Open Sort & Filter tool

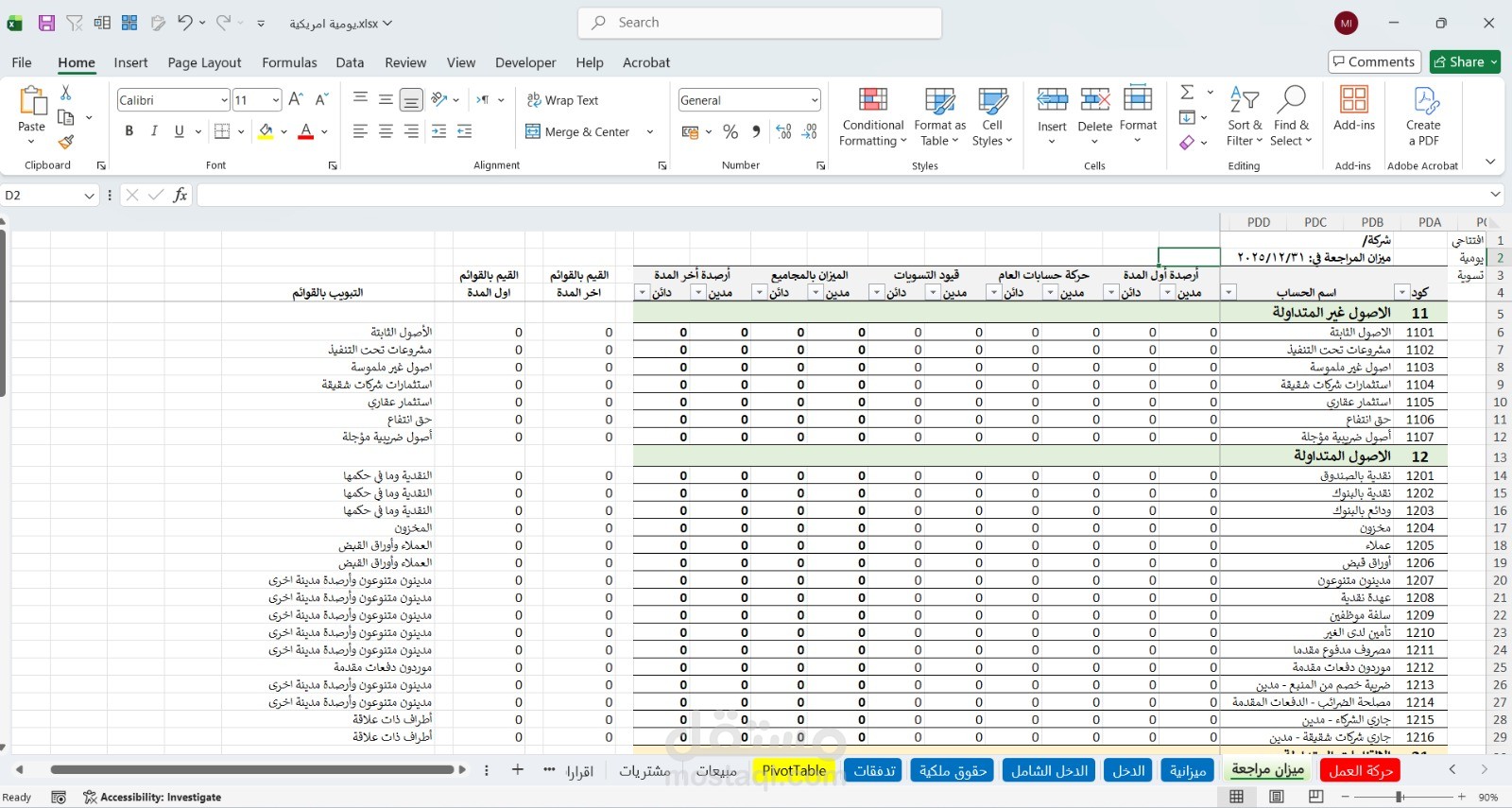(1245, 117)
